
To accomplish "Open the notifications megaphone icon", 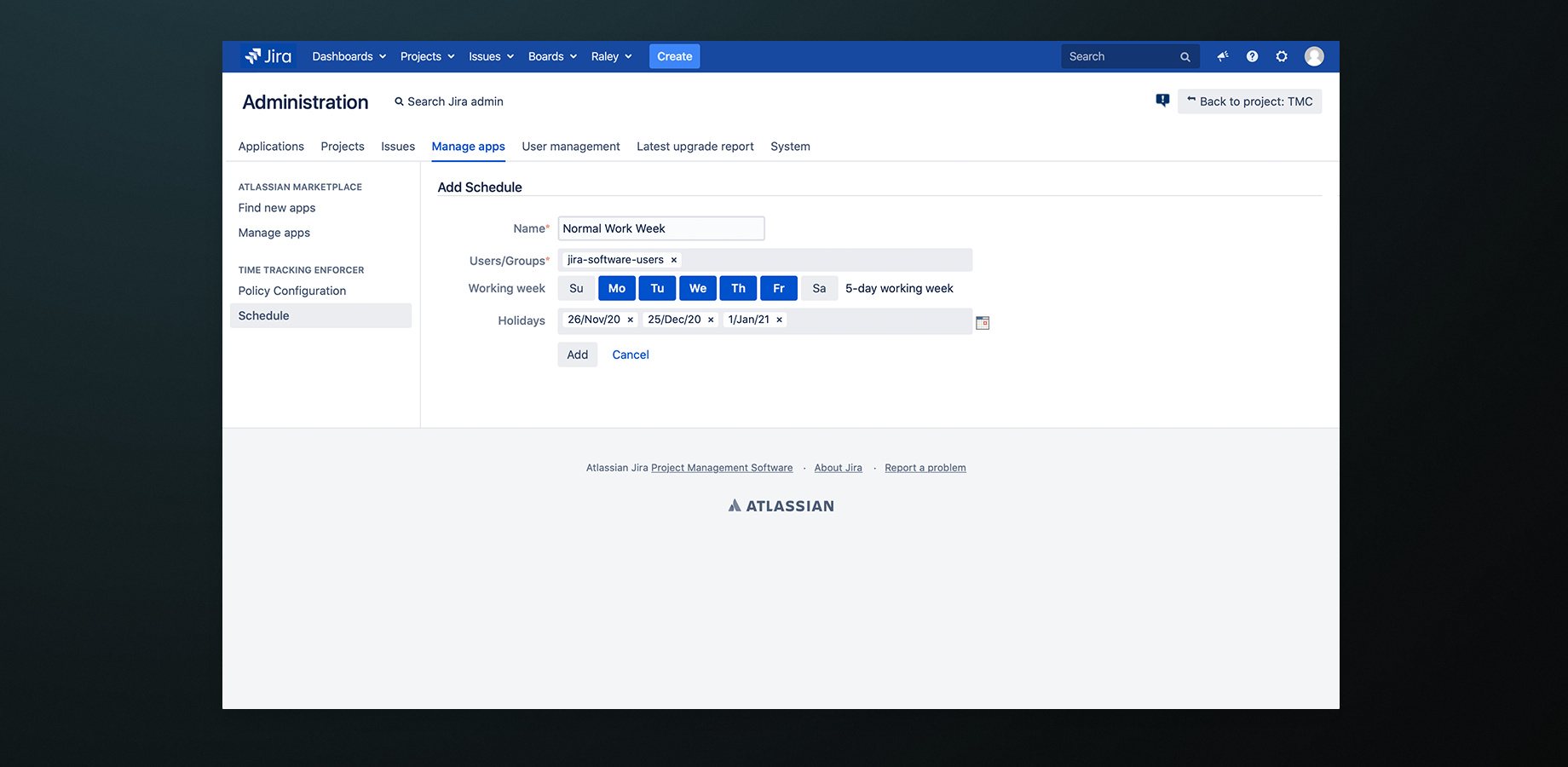I will pos(1223,56).
